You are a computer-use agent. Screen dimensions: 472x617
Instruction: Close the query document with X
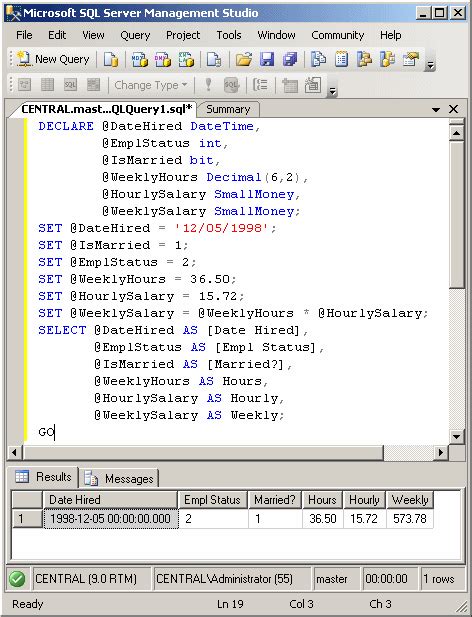point(454,109)
